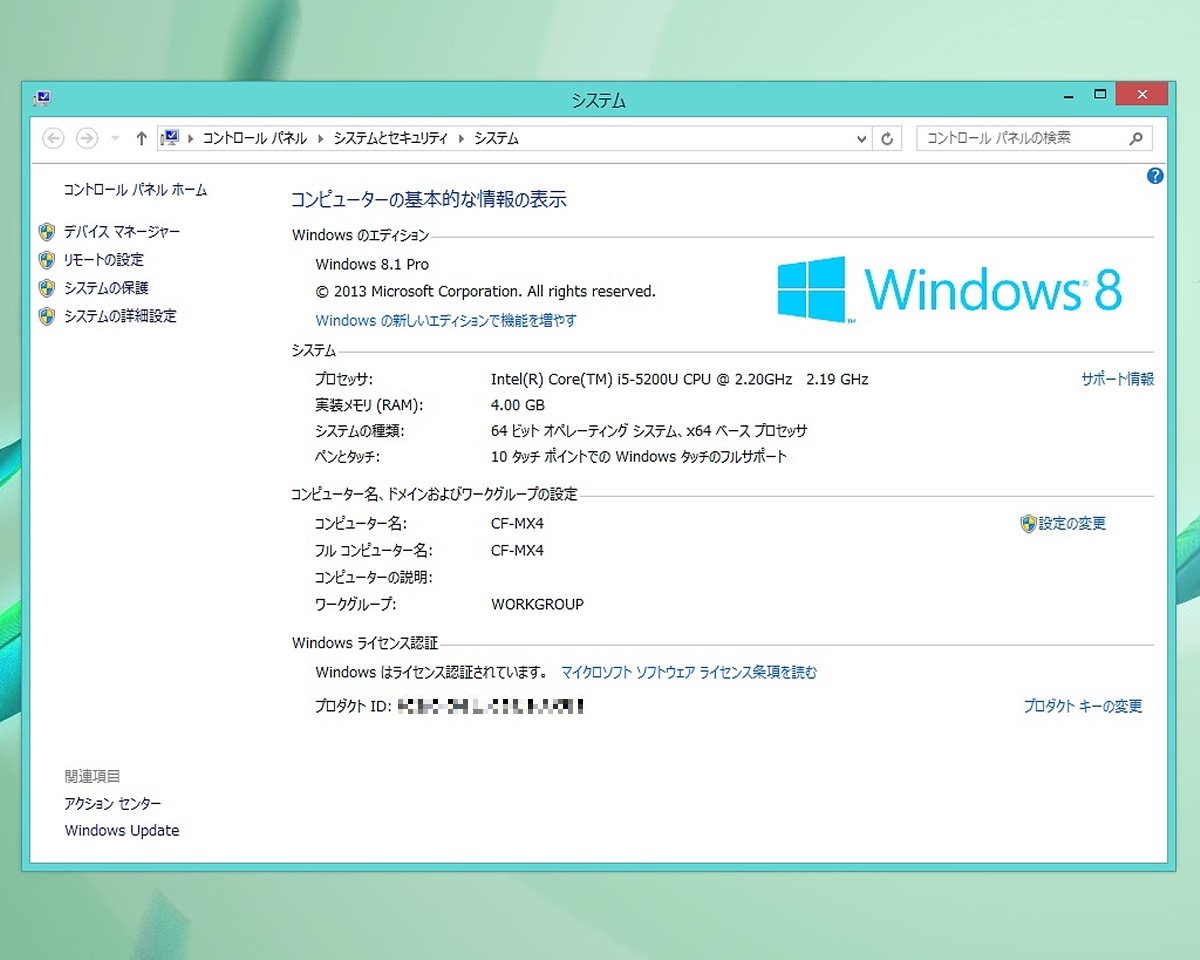Viewport: 1200px width, 960px height.
Task: Click the shield icon beside 設定の変更
Action: click(1028, 523)
